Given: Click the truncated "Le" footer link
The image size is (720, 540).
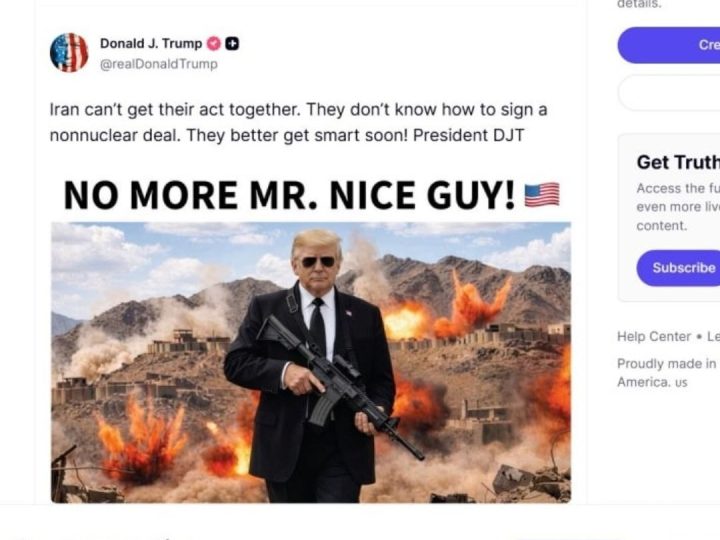Looking at the screenshot, I should [713, 336].
